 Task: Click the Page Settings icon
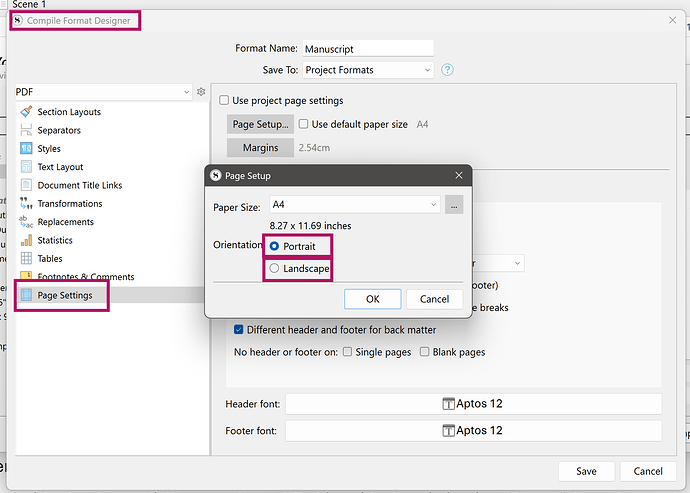pyautogui.click(x=26, y=295)
